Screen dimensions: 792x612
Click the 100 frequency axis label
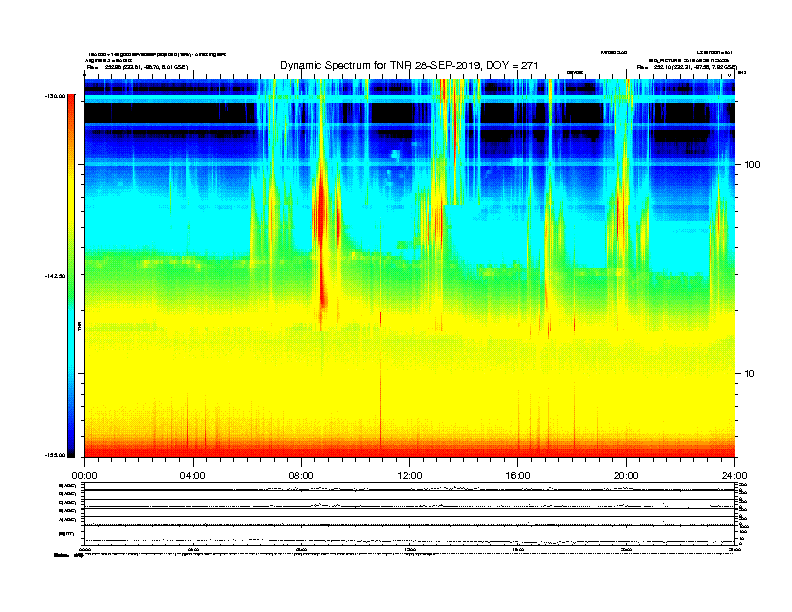(x=752, y=165)
